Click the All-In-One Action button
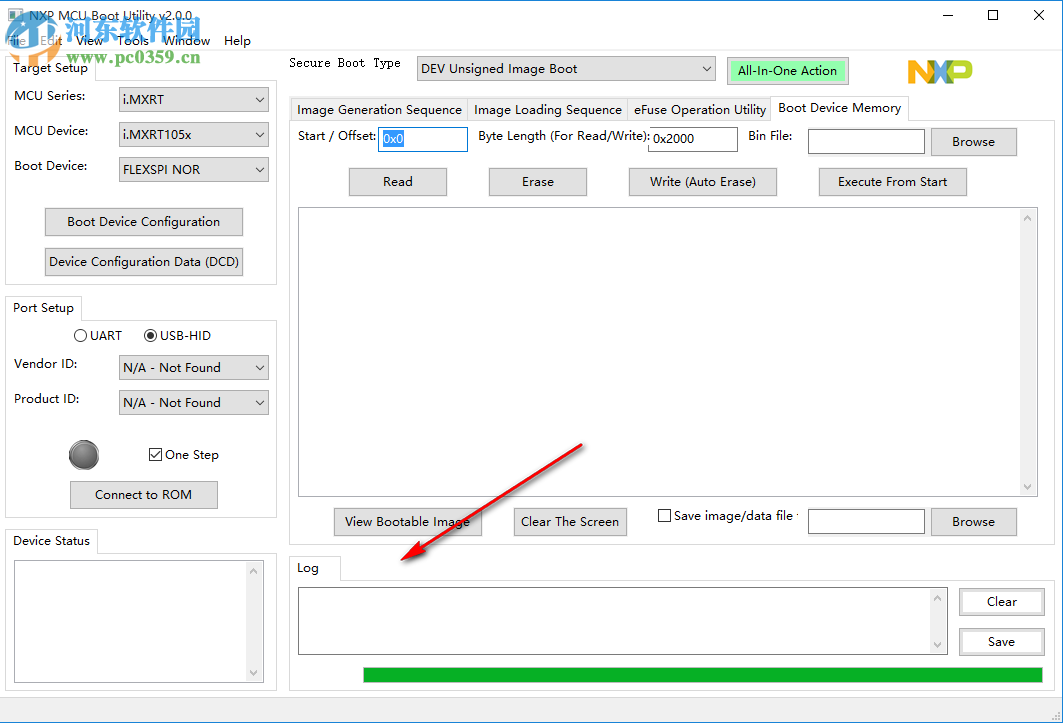This screenshot has width=1063, height=723. click(x=788, y=71)
